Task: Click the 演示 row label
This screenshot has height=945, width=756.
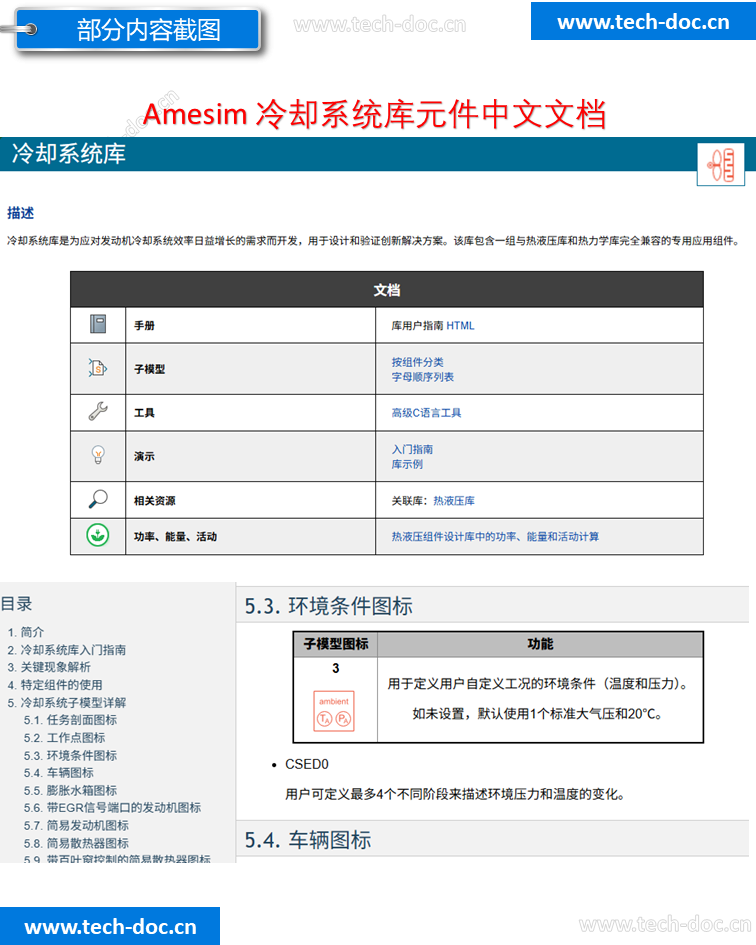Action: coord(145,456)
